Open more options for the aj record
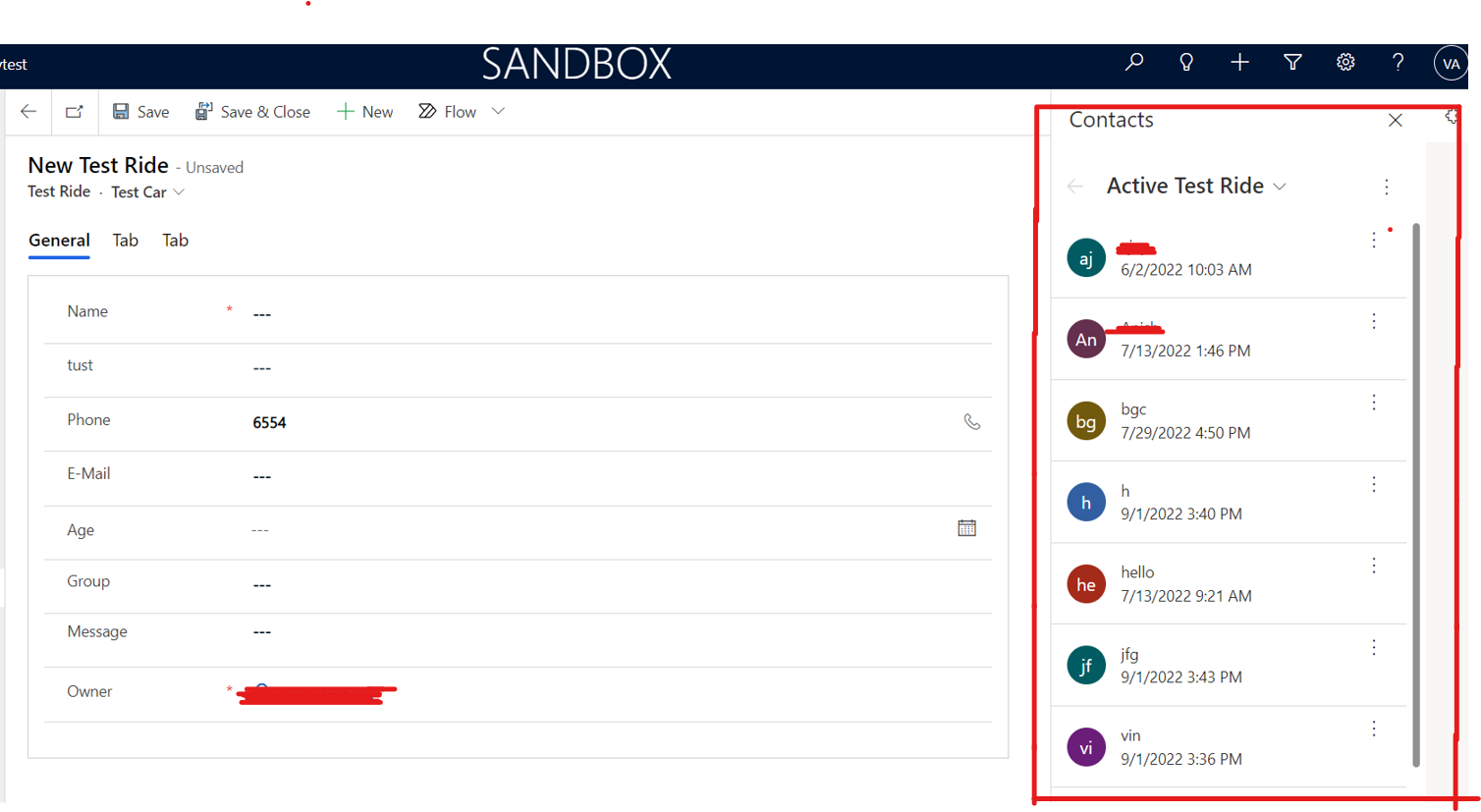 [1374, 241]
